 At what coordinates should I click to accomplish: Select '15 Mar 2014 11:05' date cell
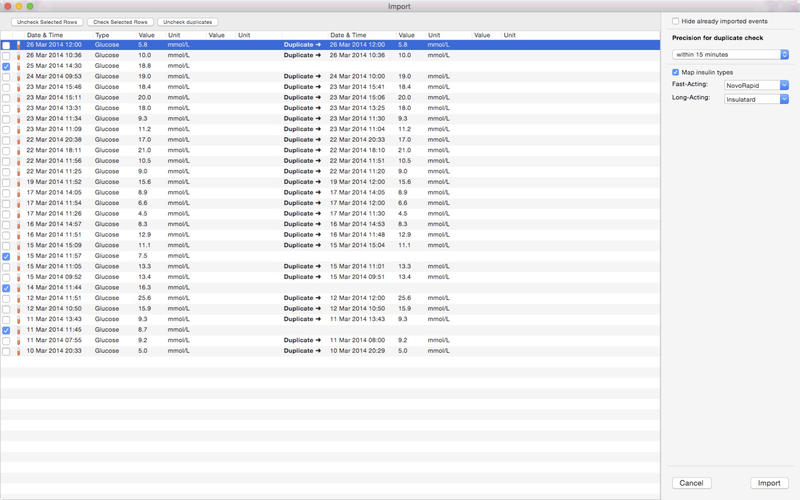point(54,266)
